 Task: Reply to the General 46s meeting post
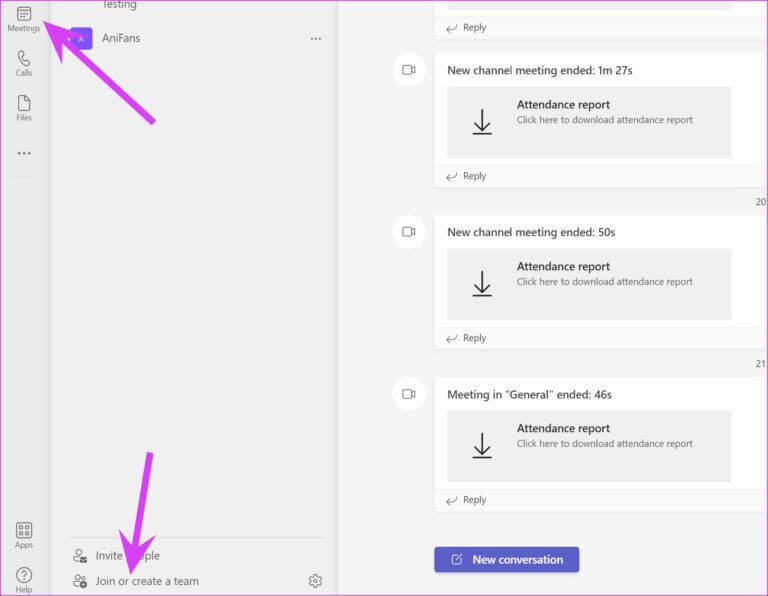[466, 500]
